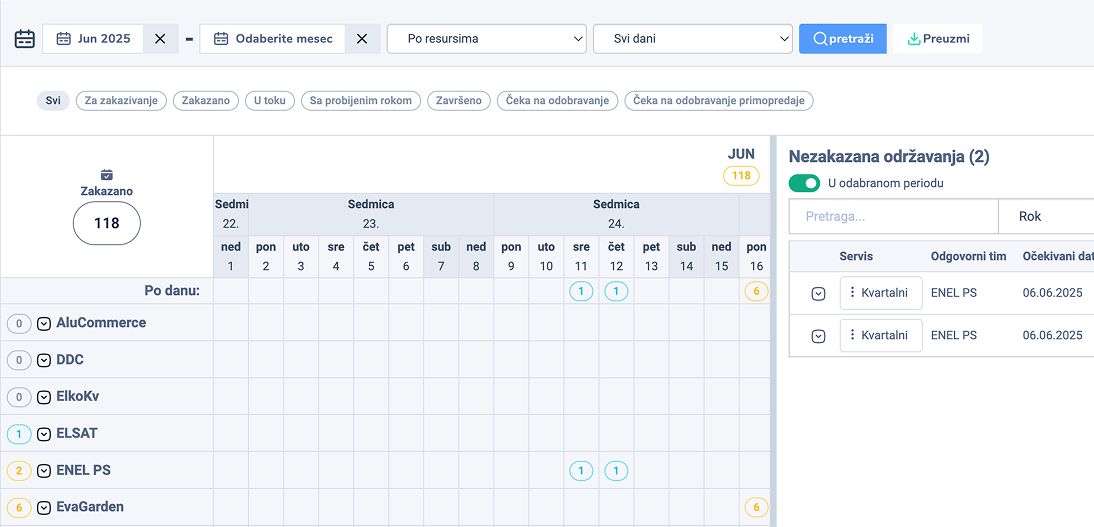
Task: Open first Kvartalni service menu button
Action: 881,292
